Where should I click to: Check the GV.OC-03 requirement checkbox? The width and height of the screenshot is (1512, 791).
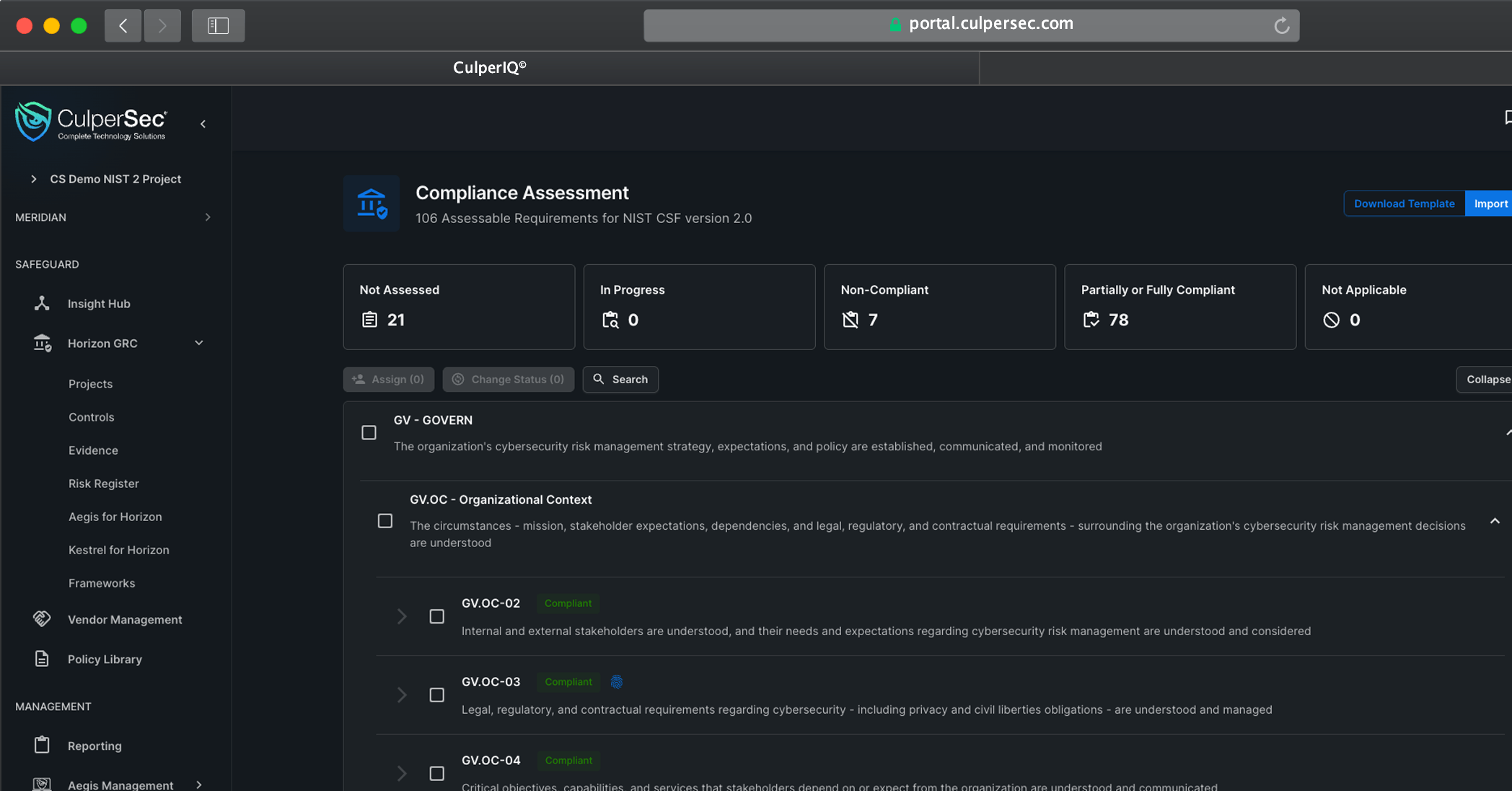click(x=437, y=695)
